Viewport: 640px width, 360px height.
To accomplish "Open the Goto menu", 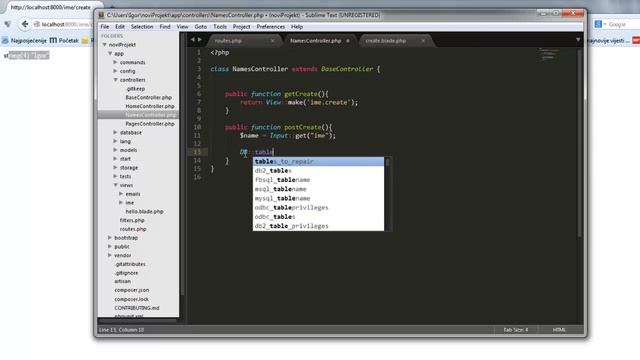I will [x=200, y=27].
